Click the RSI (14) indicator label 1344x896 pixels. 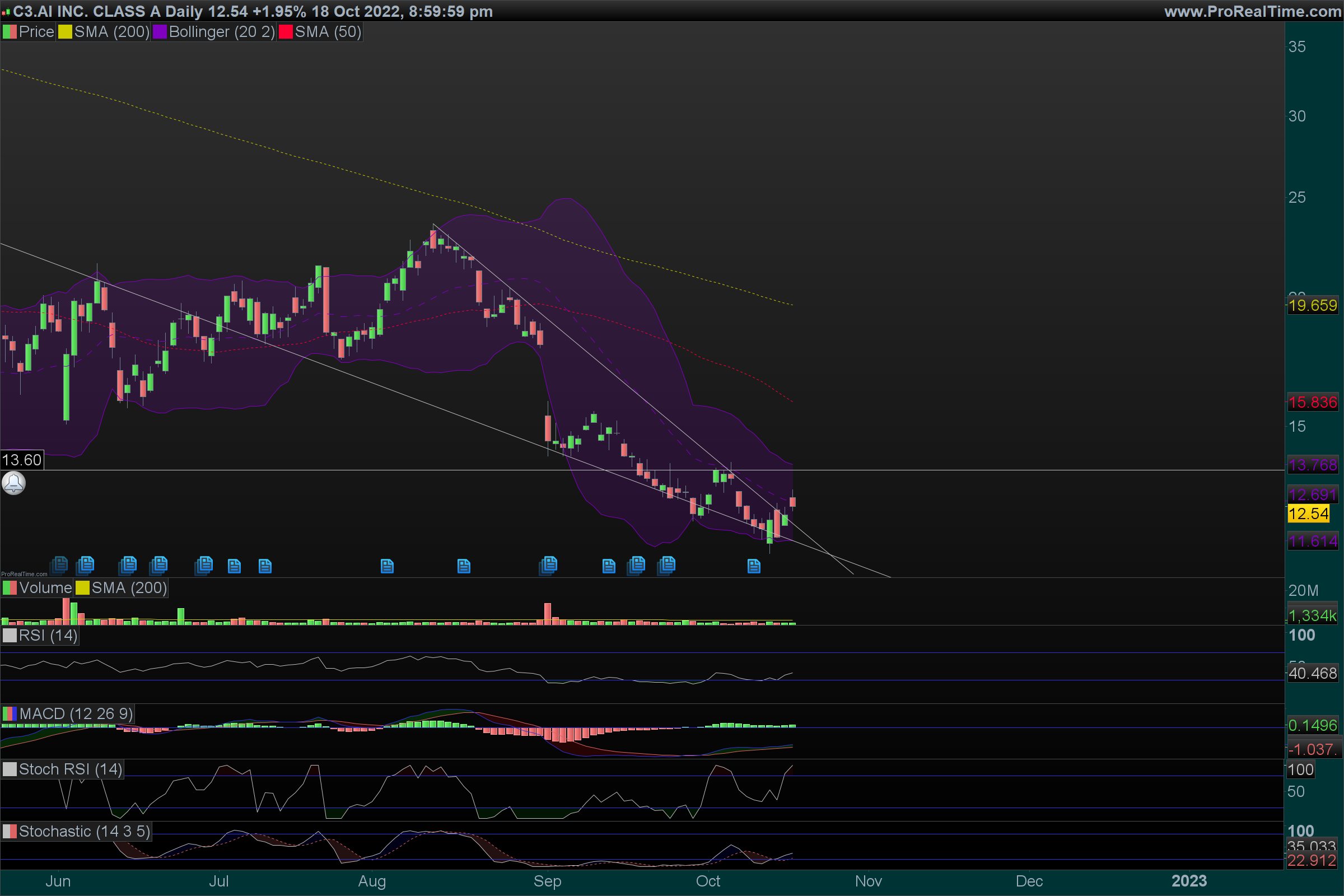(x=48, y=636)
